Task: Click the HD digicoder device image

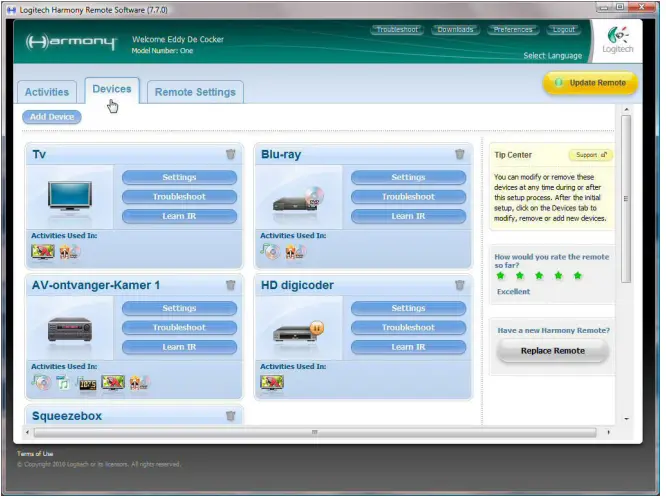Action: [x=301, y=333]
